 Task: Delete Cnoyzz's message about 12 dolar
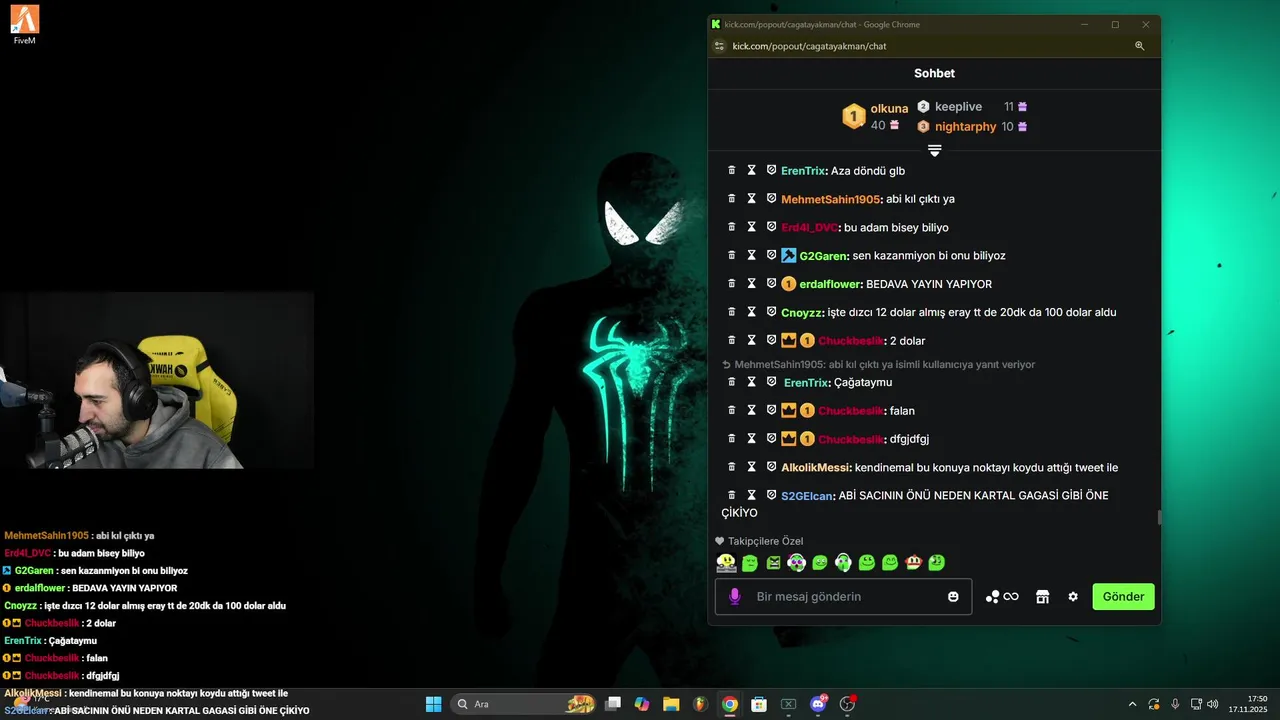coord(731,312)
